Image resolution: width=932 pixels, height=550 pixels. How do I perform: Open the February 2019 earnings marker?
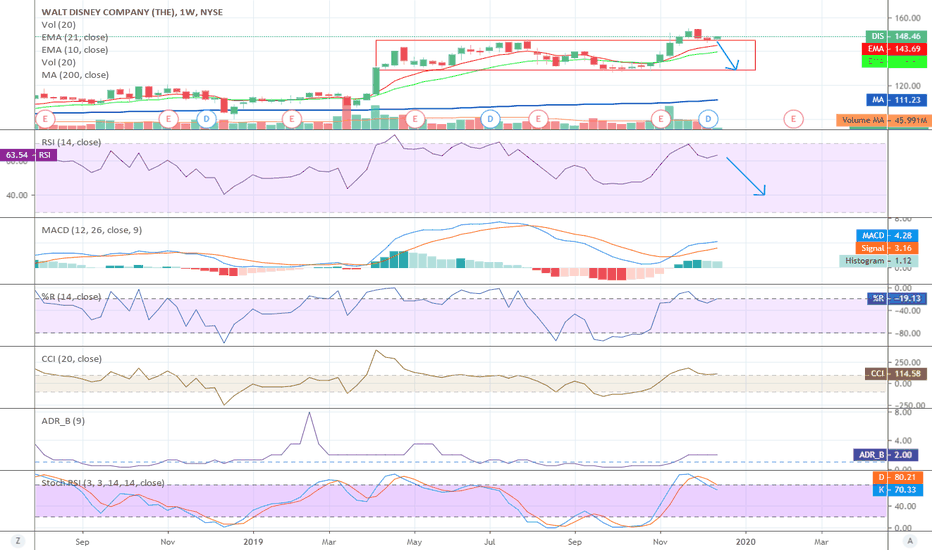point(291,119)
